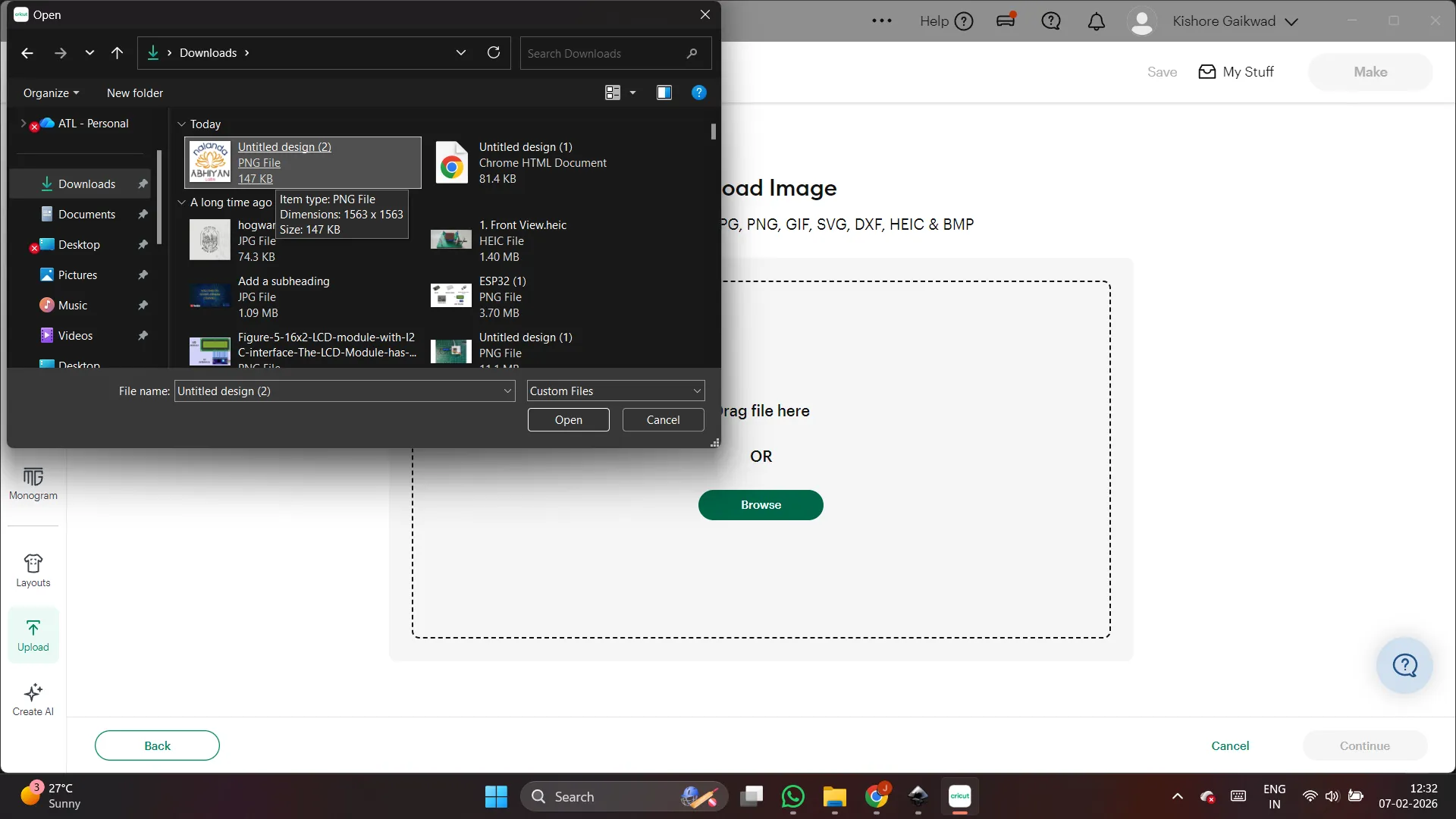Collapse the 'A long time ago' group

(x=181, y=202)
